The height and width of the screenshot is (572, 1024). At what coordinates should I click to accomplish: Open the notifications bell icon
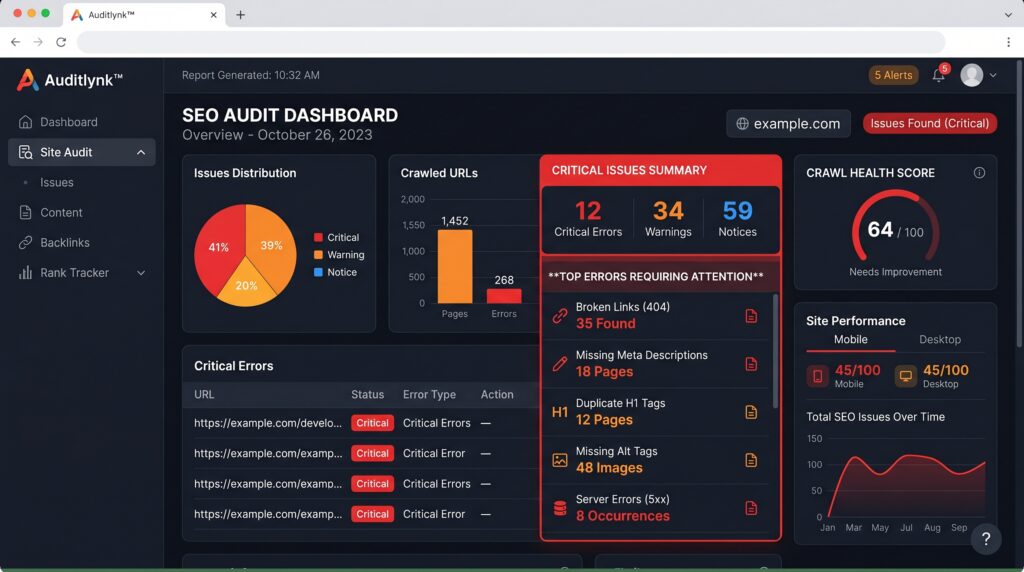938,76
